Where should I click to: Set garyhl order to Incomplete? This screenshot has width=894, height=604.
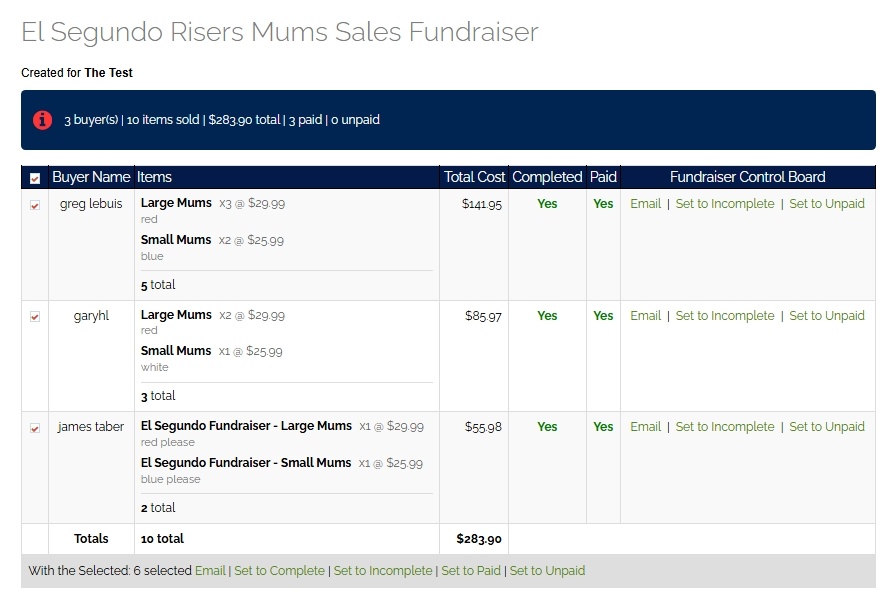pos(725,315)
